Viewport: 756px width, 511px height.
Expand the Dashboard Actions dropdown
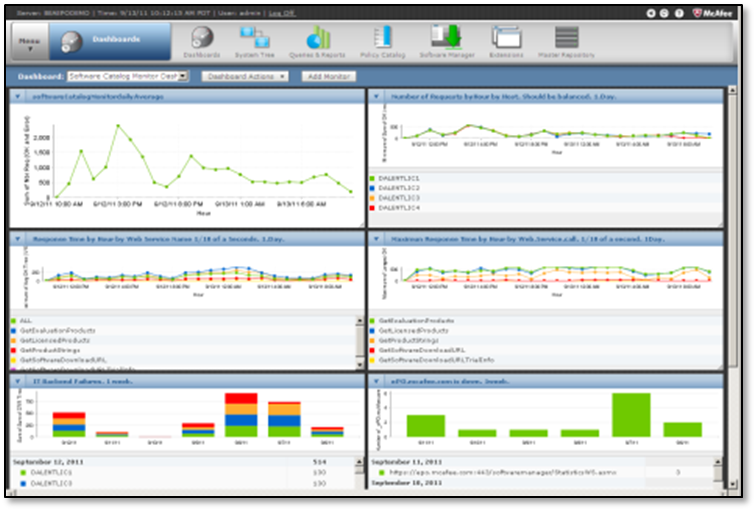coord(244,76)
